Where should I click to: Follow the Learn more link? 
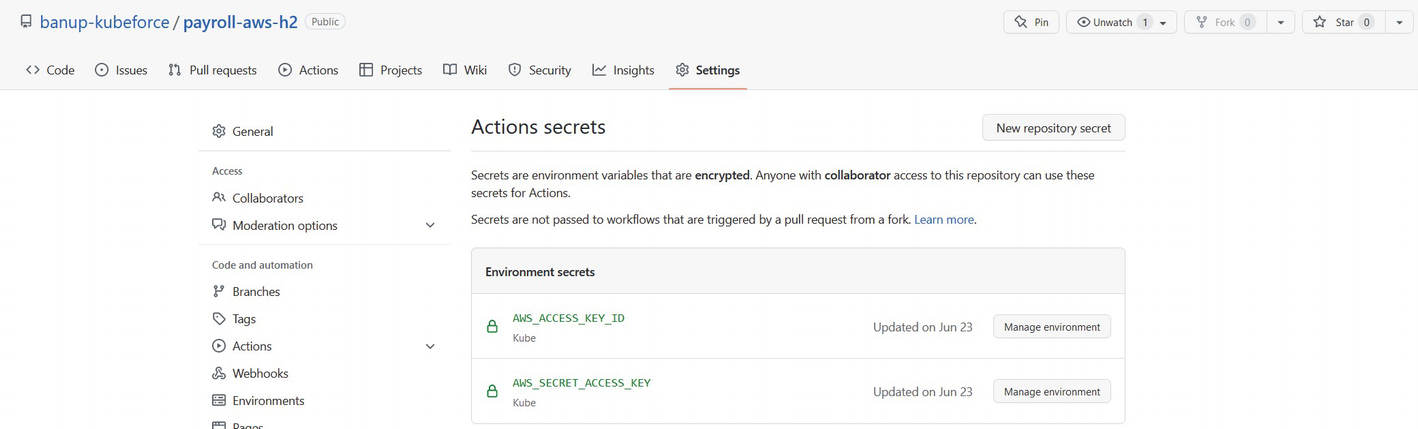tap(943, 219)
